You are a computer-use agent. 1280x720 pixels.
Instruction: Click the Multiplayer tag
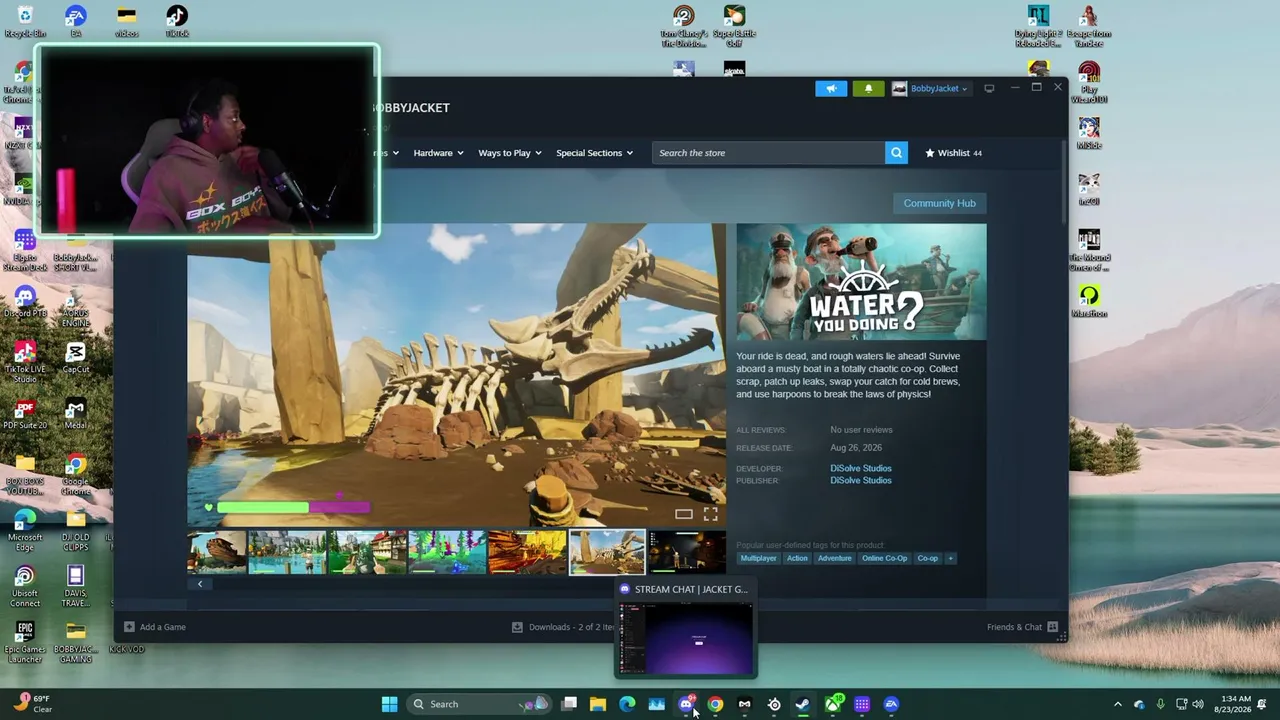pos(758,558)
